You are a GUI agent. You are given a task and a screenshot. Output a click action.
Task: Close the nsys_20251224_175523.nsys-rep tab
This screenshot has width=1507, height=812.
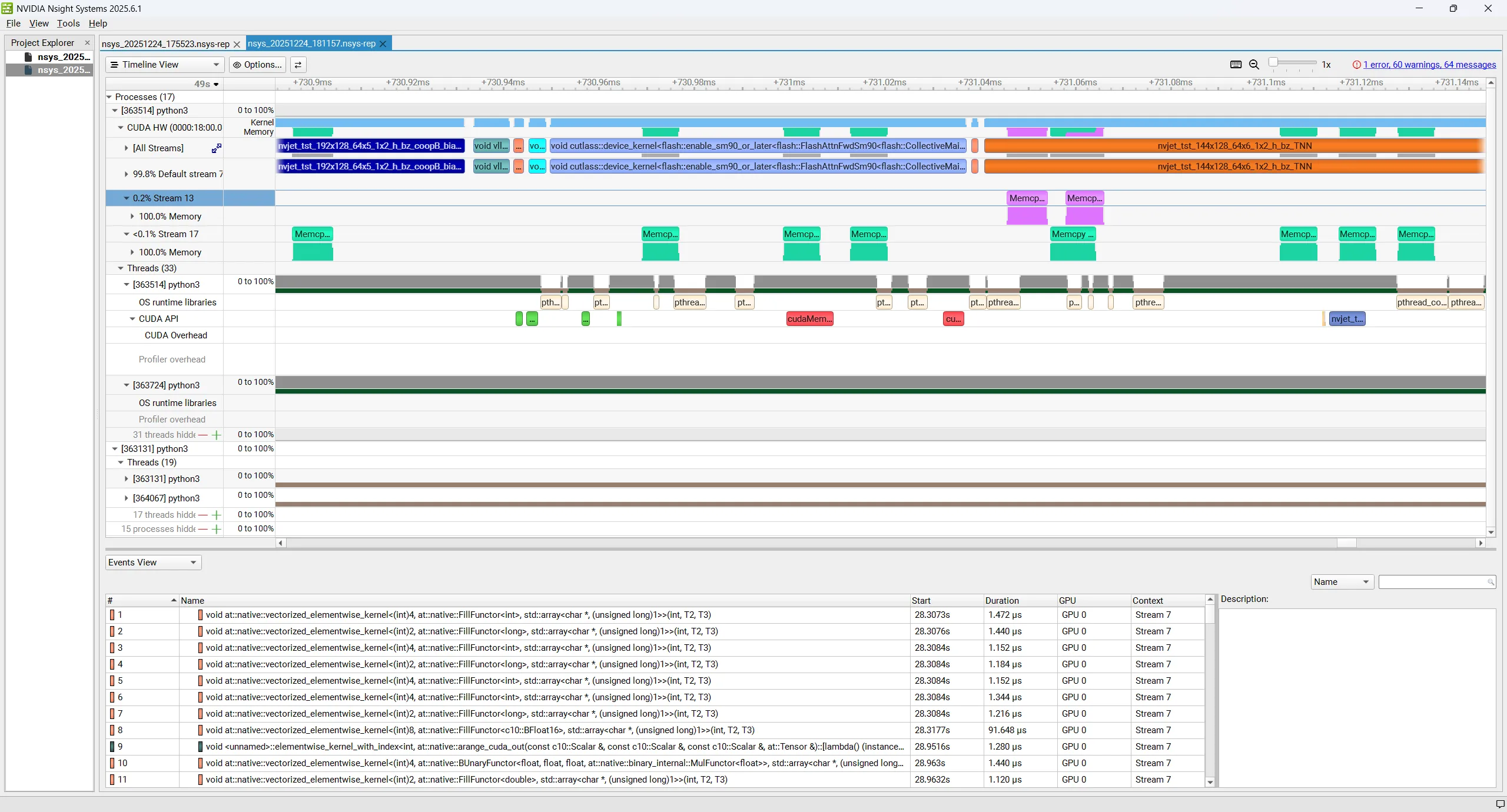coord(237,44)
